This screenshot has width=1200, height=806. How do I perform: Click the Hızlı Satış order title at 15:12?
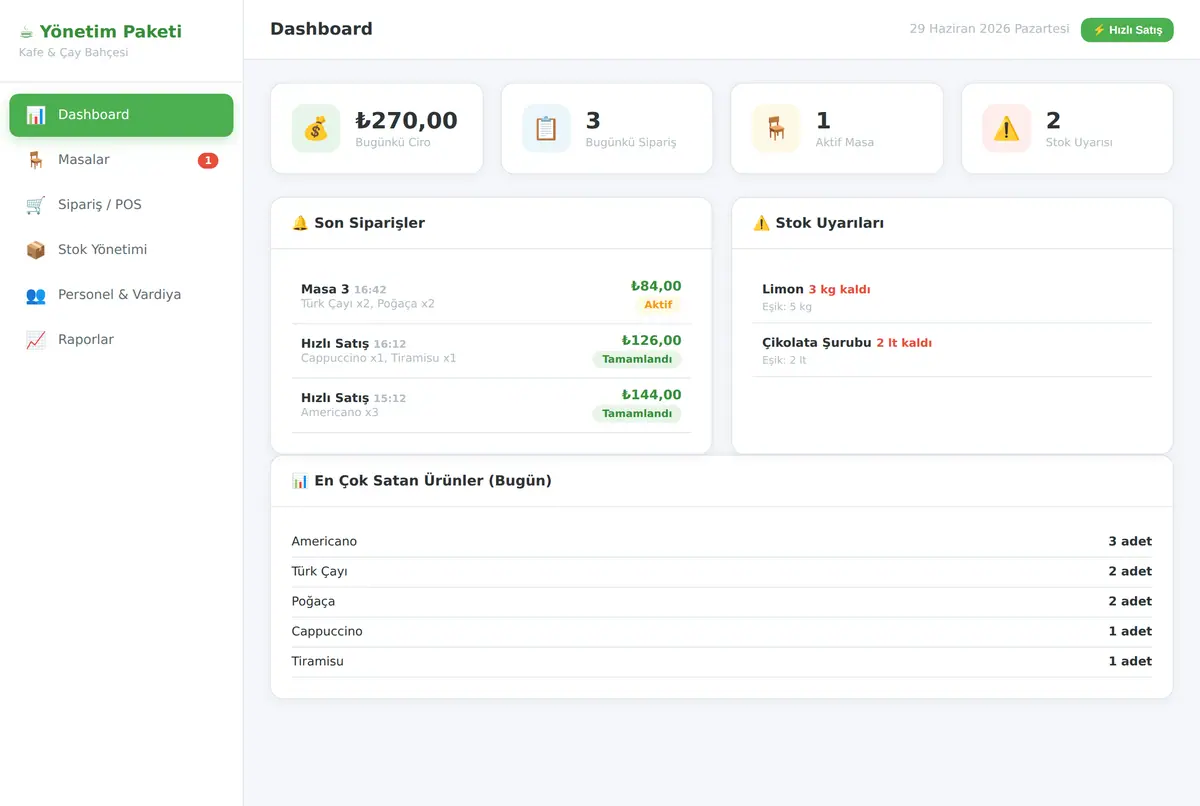335,397
